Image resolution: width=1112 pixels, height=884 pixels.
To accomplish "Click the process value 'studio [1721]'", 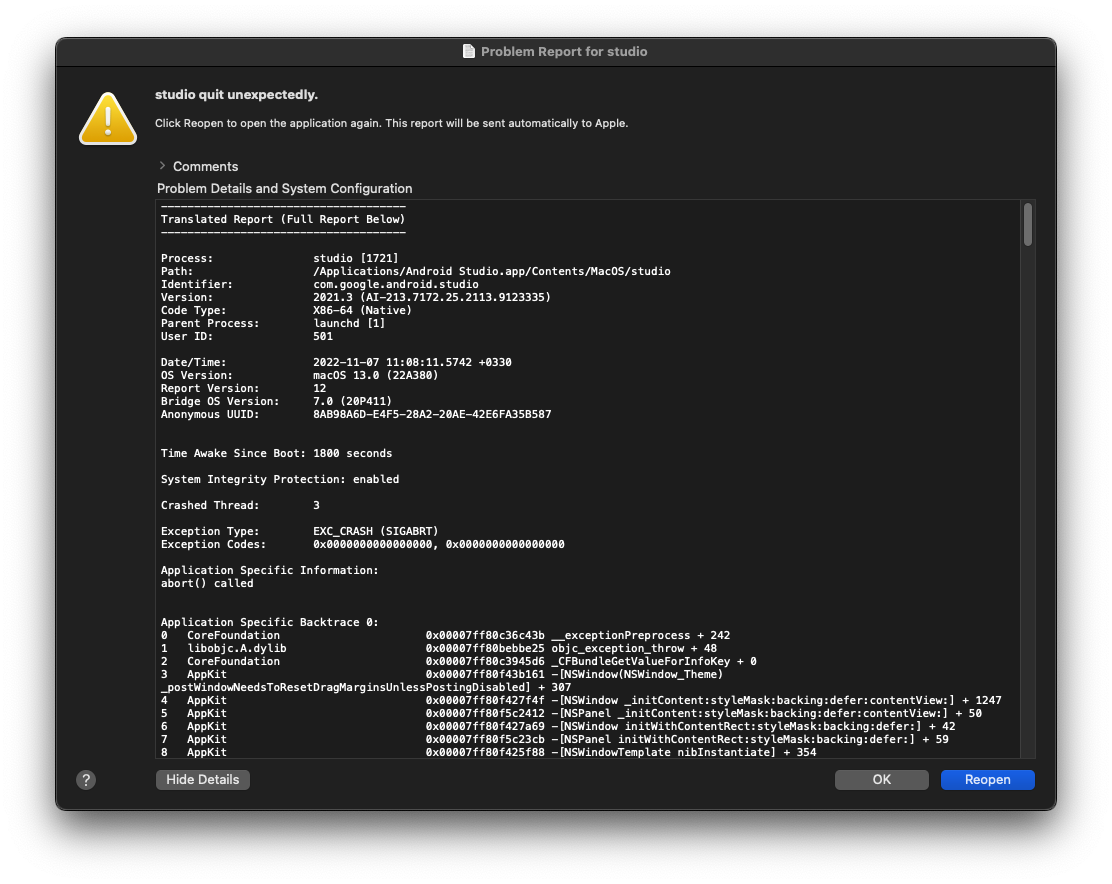I will pyautogui.click(x=356, y=258).
